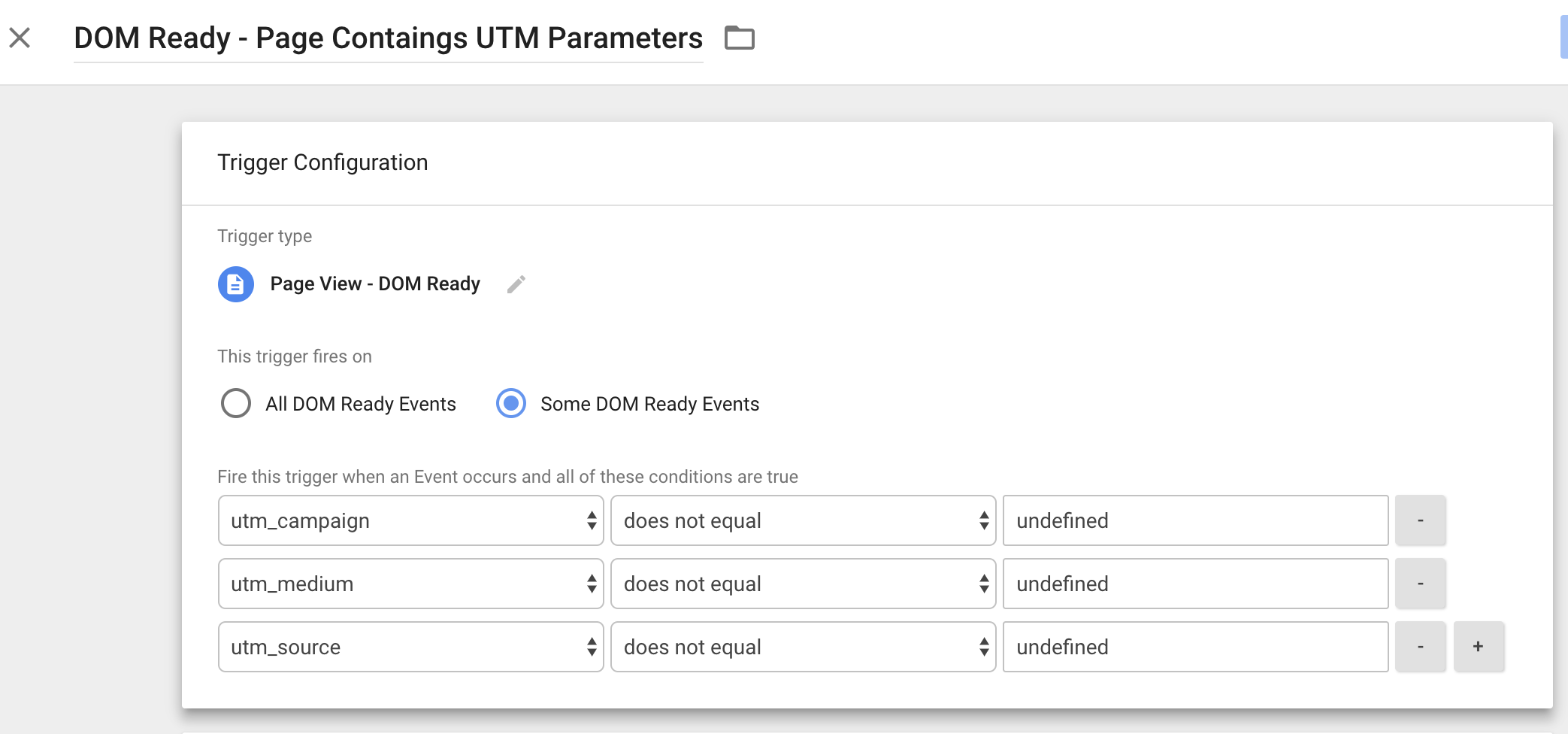Viewport: 1568px width, 734px height.
Task: Open operator dropdown for utm_source row
Action: click(x=803, y=647)
